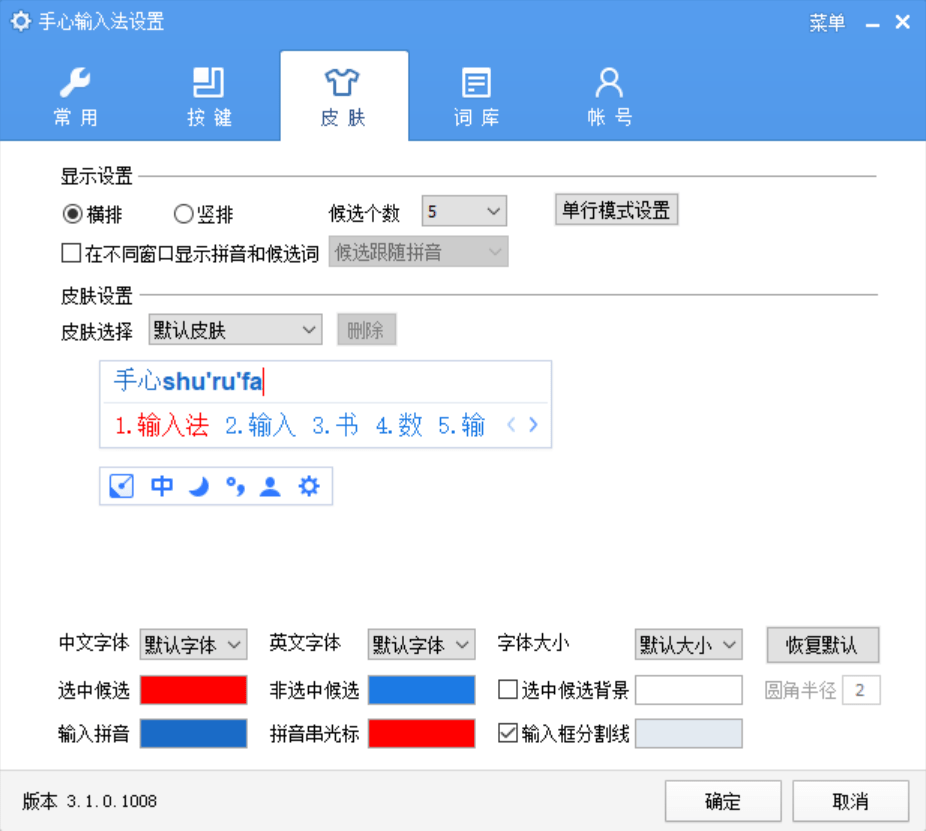The height and width of the screenshot is (831, 926).
Task: Click the 版本 3.1.0.1008 text
Action: (90, 801)
